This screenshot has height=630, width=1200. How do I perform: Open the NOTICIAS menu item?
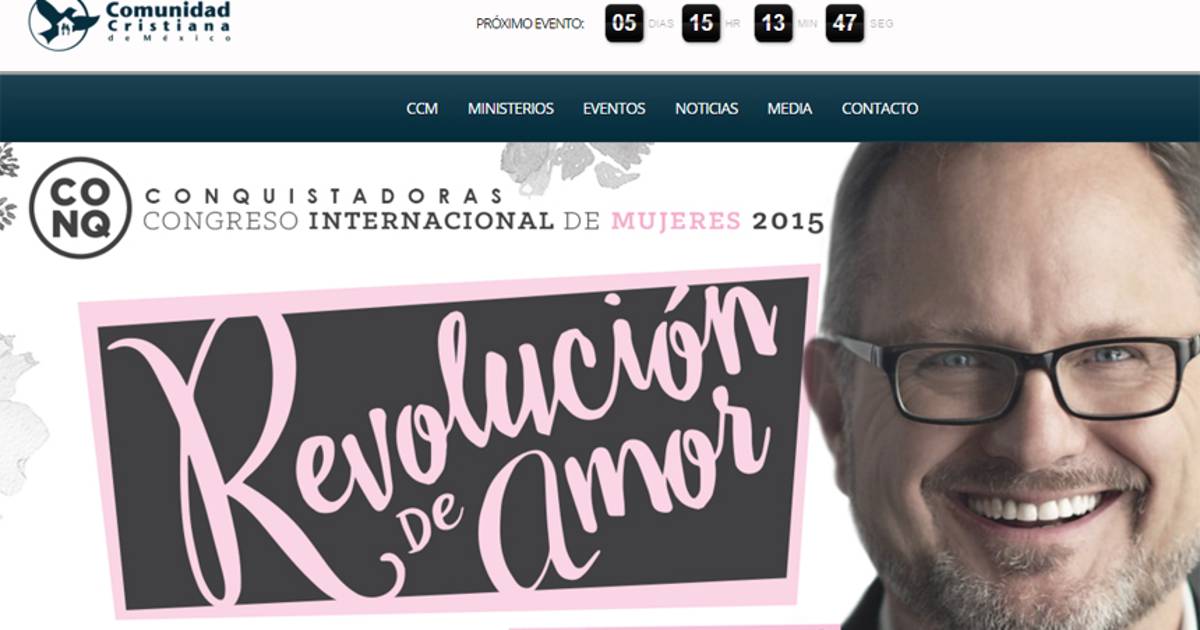click(707, 108)
